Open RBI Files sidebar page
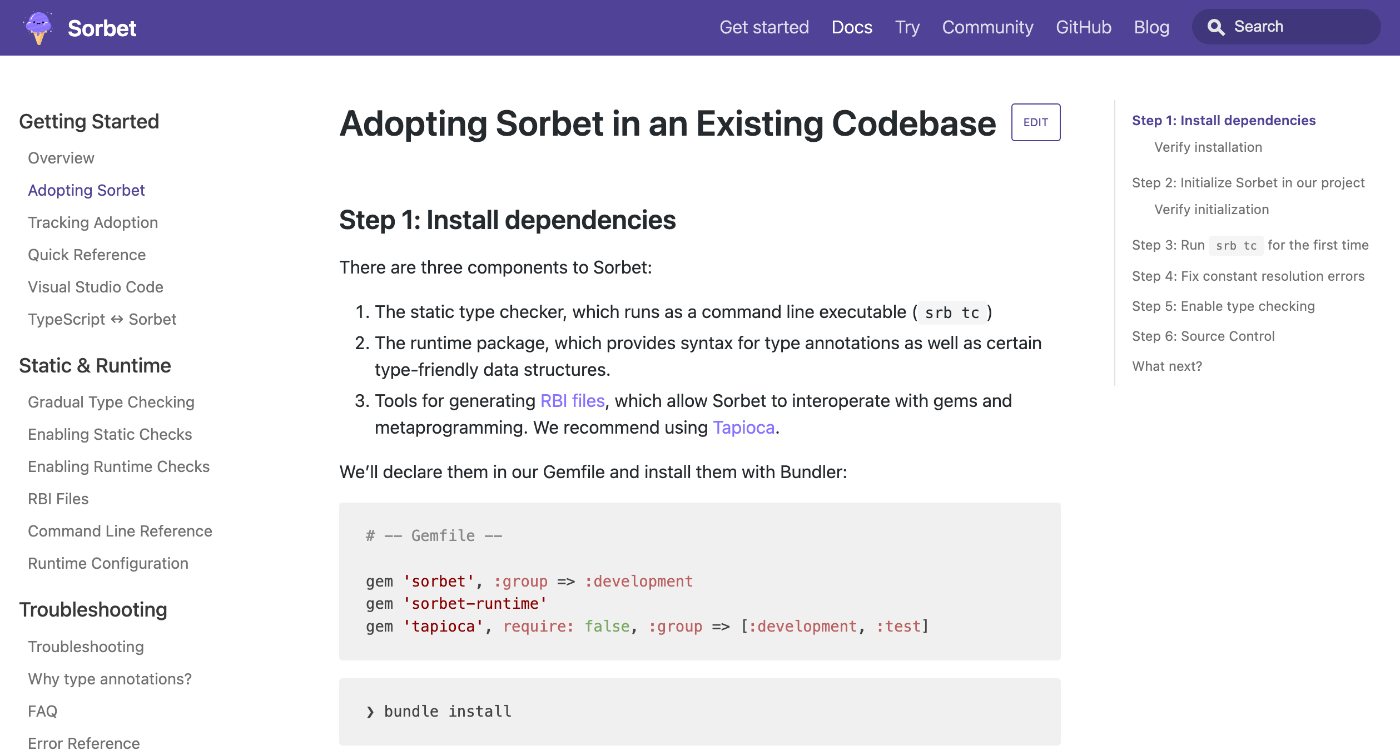This screenshot has height=755, width=1400. click(58, 498)
